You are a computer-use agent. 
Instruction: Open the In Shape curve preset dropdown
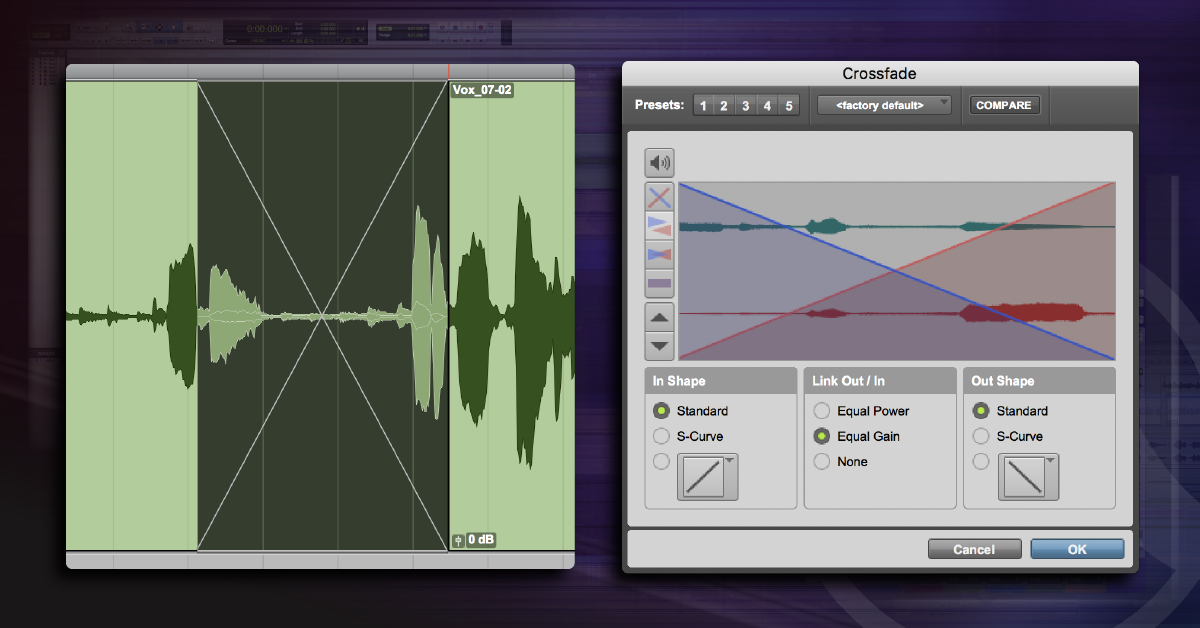tap(708, 476)
